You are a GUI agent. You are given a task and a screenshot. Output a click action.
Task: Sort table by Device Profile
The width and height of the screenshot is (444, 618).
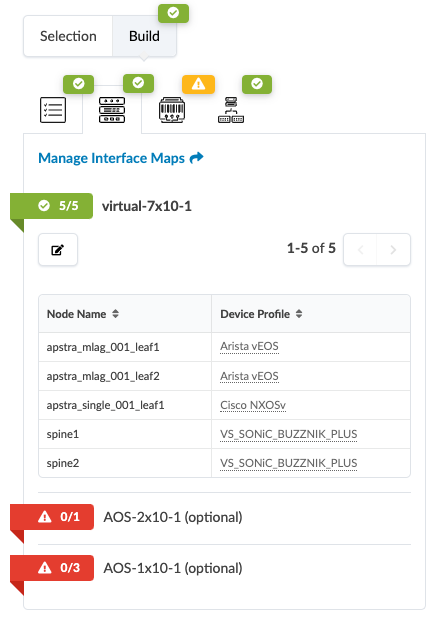pos(299,314)
